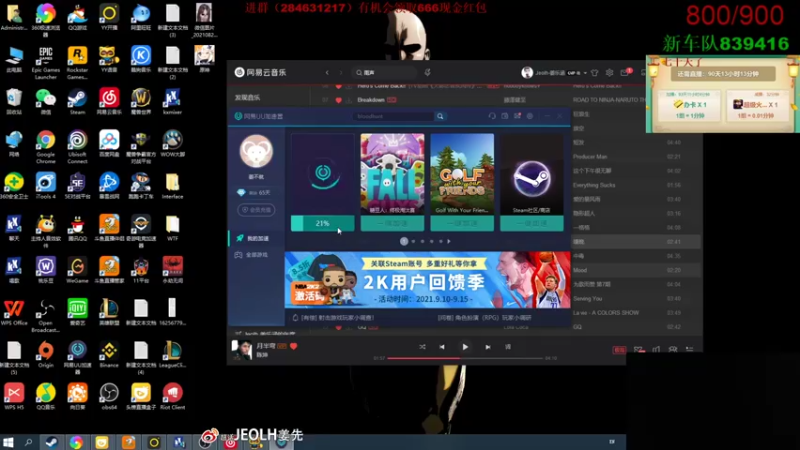800x450 pixels.
Task: Select the Everything Sucks song row
Action: pos(636,185)
